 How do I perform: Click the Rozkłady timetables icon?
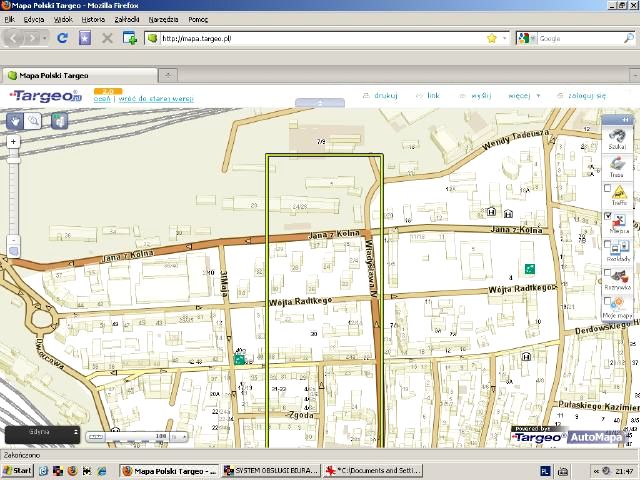(x=619, y=248)
